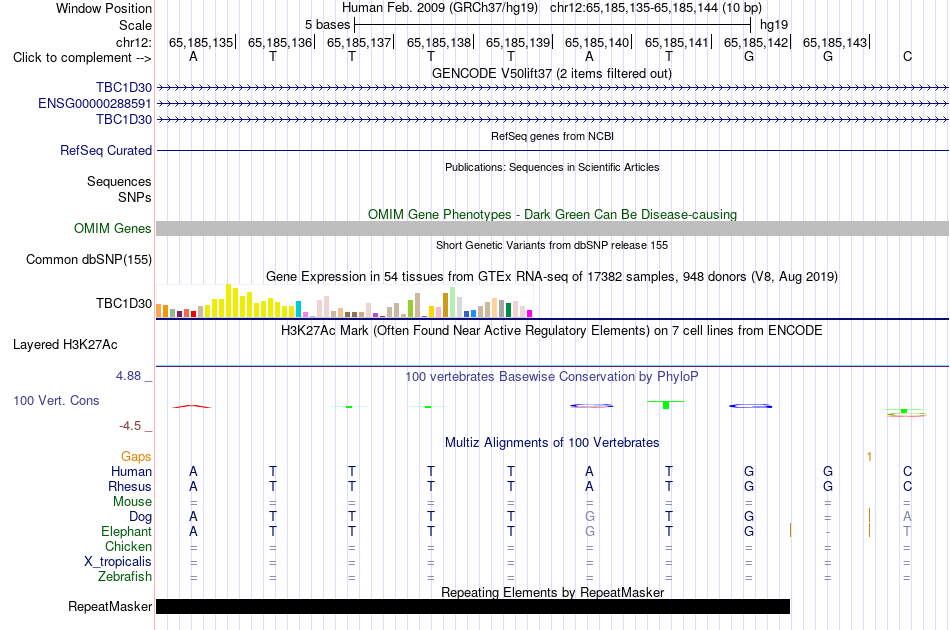Viewport: 950px width, 630px height.
Task: Open the RefSeq Curated track label
Action: coord(105,150)
